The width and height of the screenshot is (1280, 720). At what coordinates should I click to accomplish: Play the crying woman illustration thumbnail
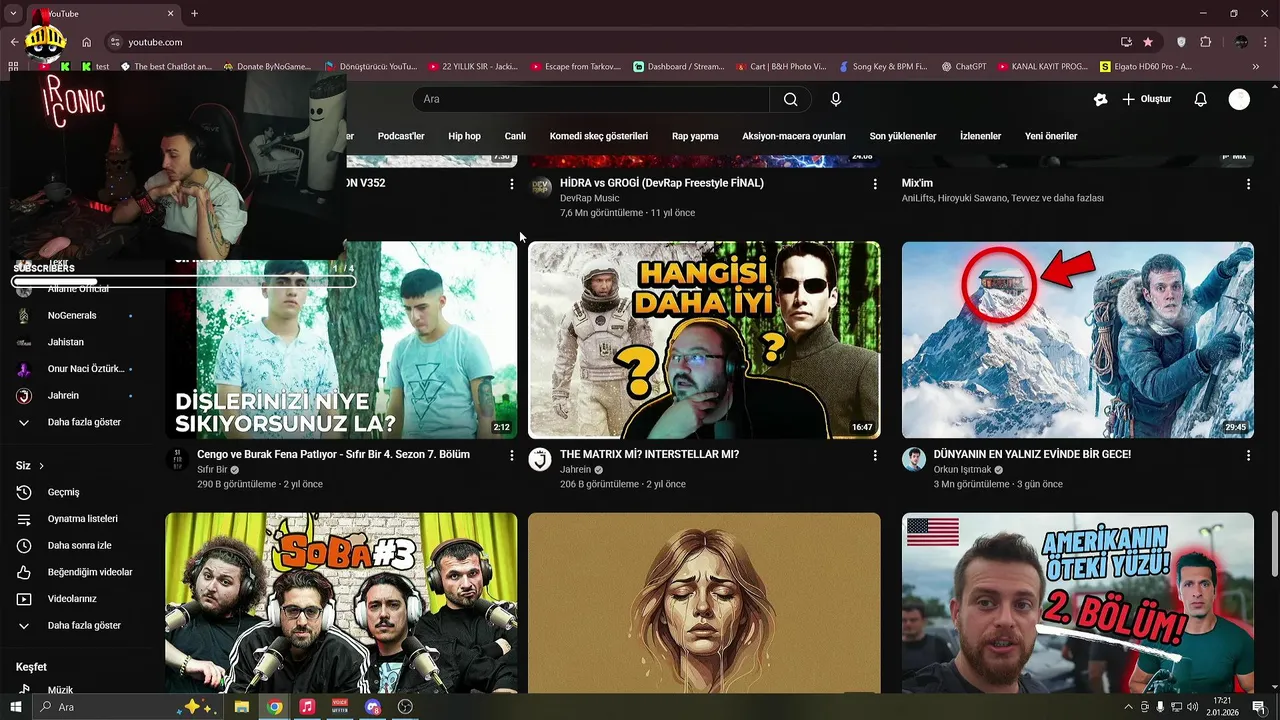704,603
